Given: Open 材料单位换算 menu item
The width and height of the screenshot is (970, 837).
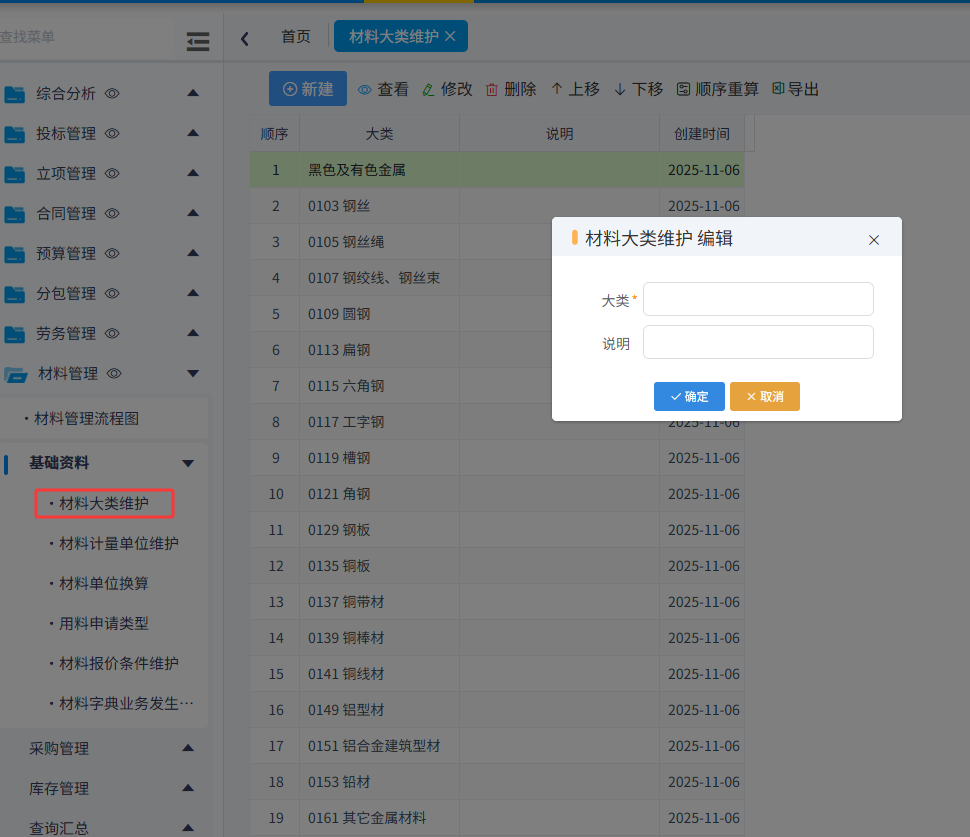Looking at the screenshot, I should tap(104, 584).
